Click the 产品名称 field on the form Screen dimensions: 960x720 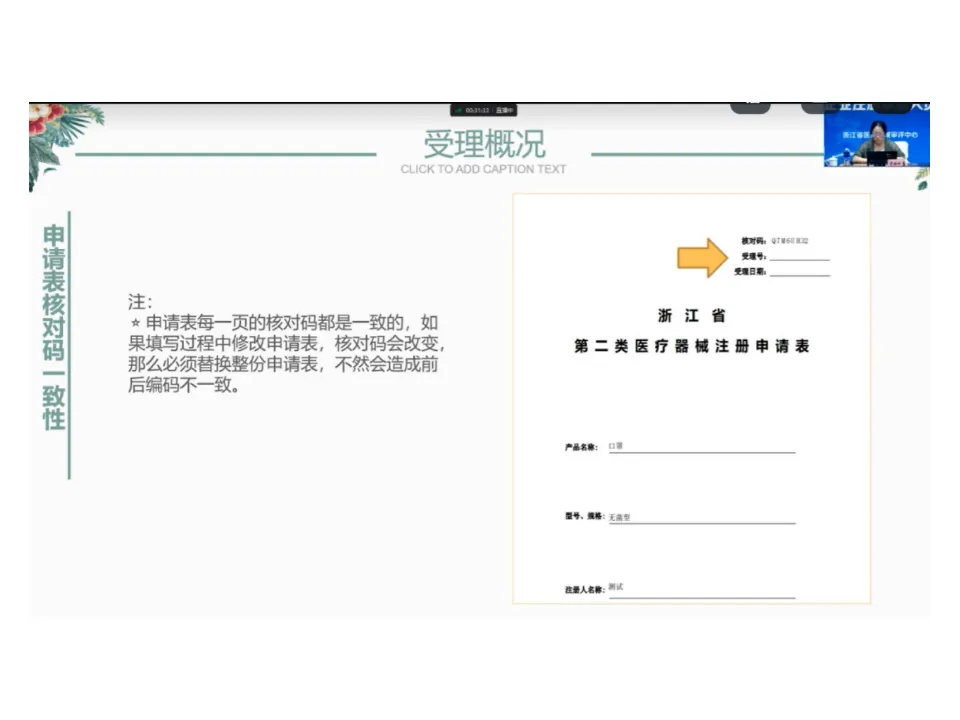[702, 447]
